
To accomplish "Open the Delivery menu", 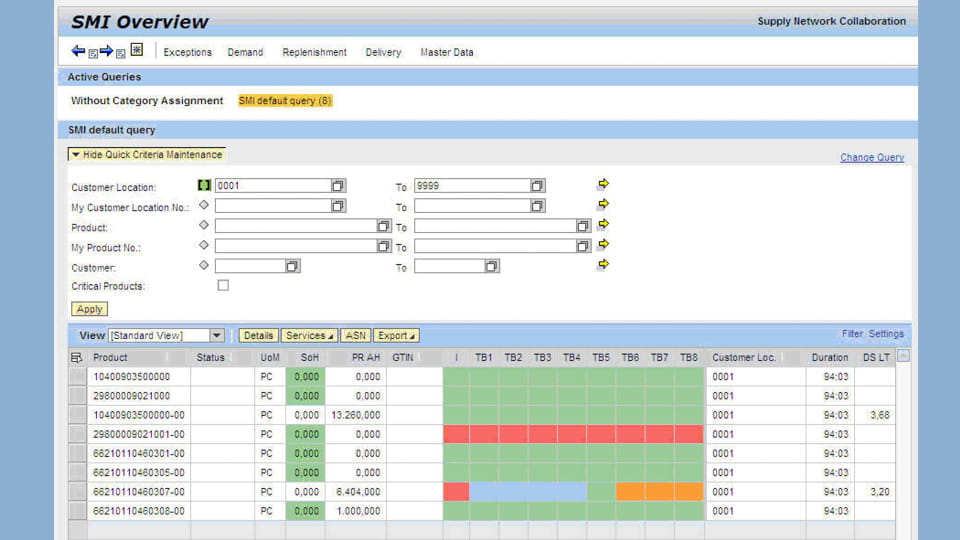I will [x=383, y=53].
